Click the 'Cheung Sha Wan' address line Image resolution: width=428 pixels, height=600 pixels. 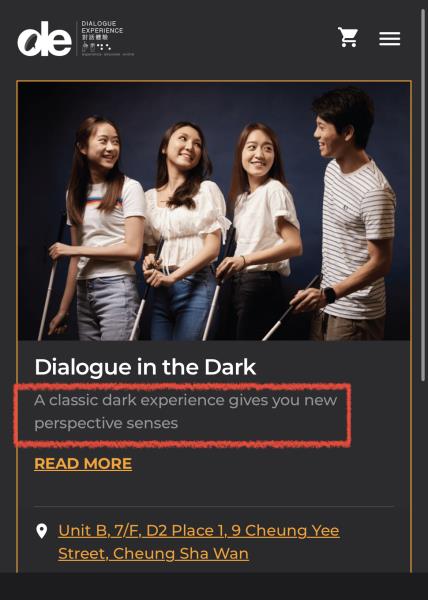153,553
